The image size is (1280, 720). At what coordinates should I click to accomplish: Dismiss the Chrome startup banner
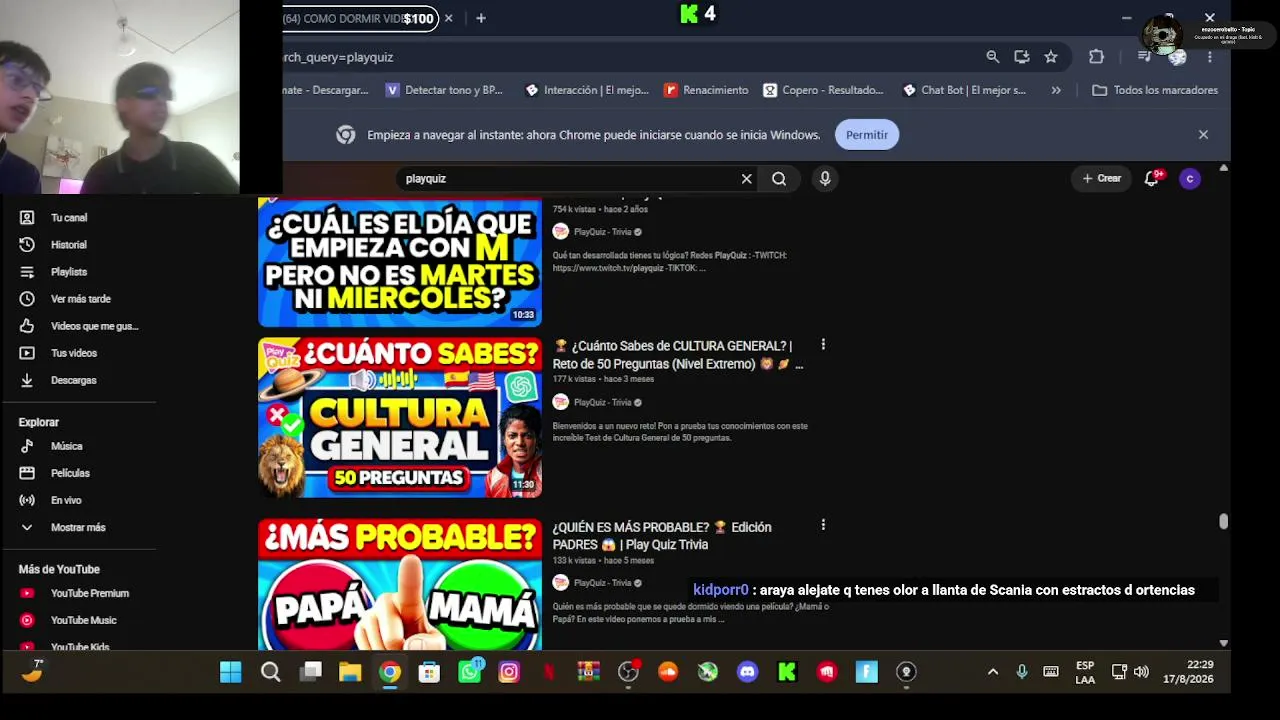click(x=1203, y=134)
